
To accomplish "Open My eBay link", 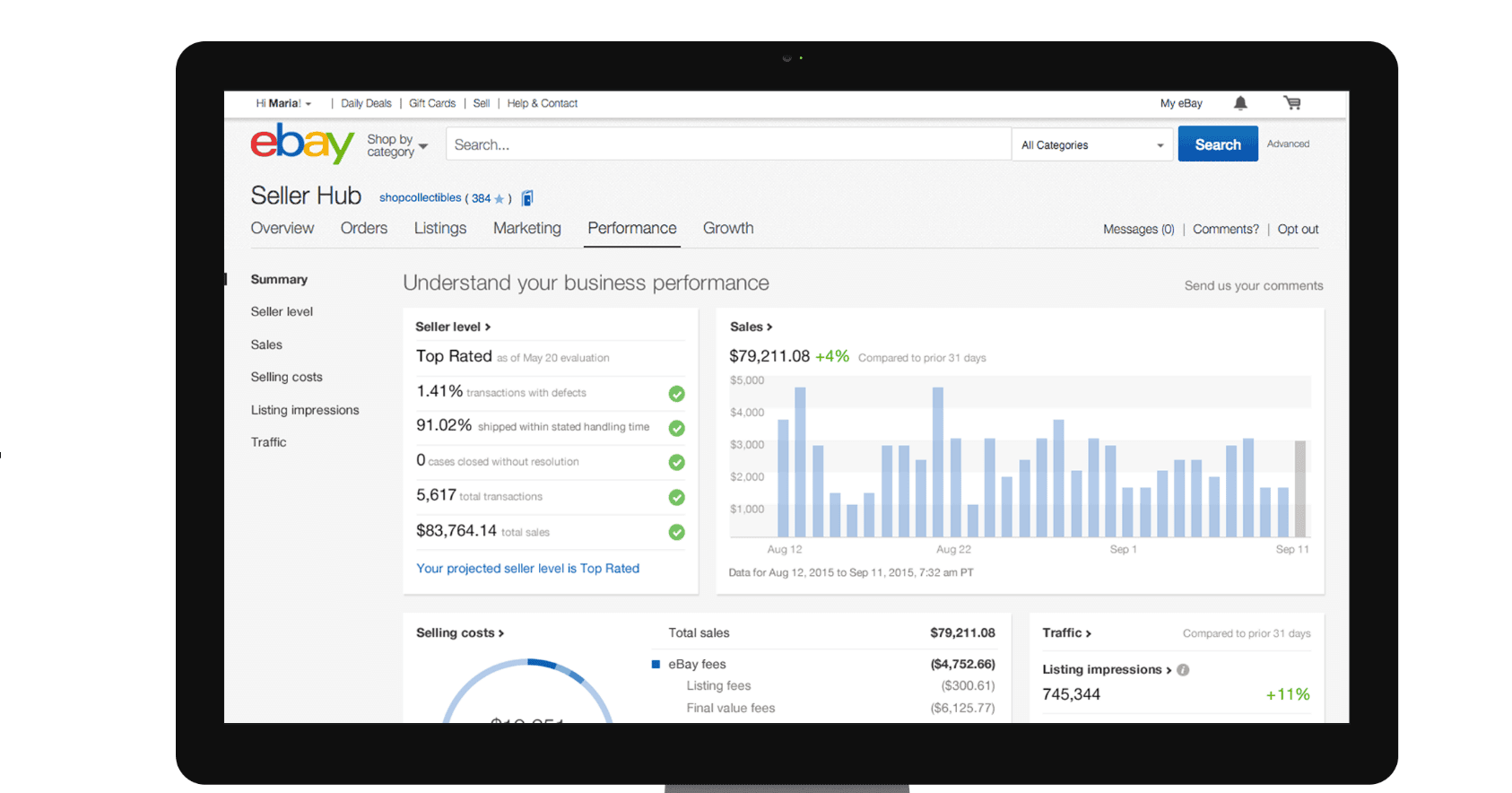I will pos(1181,103).
